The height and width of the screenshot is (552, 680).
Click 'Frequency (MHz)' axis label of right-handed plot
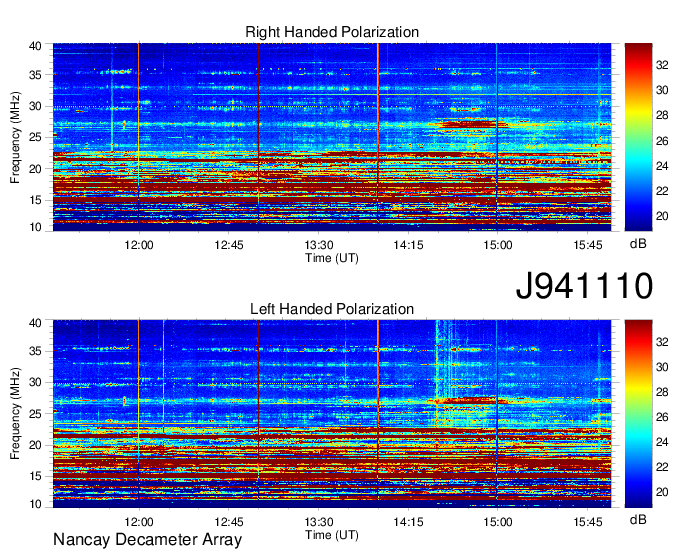pos(15,137)
